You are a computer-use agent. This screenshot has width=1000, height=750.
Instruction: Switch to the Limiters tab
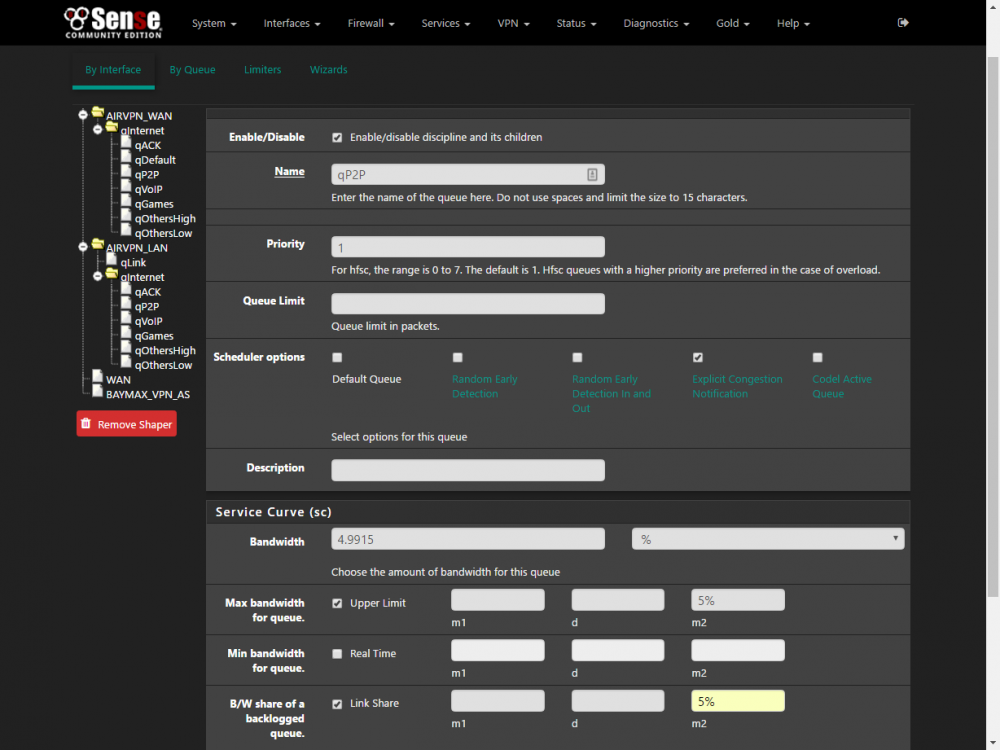click(x=262, y=70)
